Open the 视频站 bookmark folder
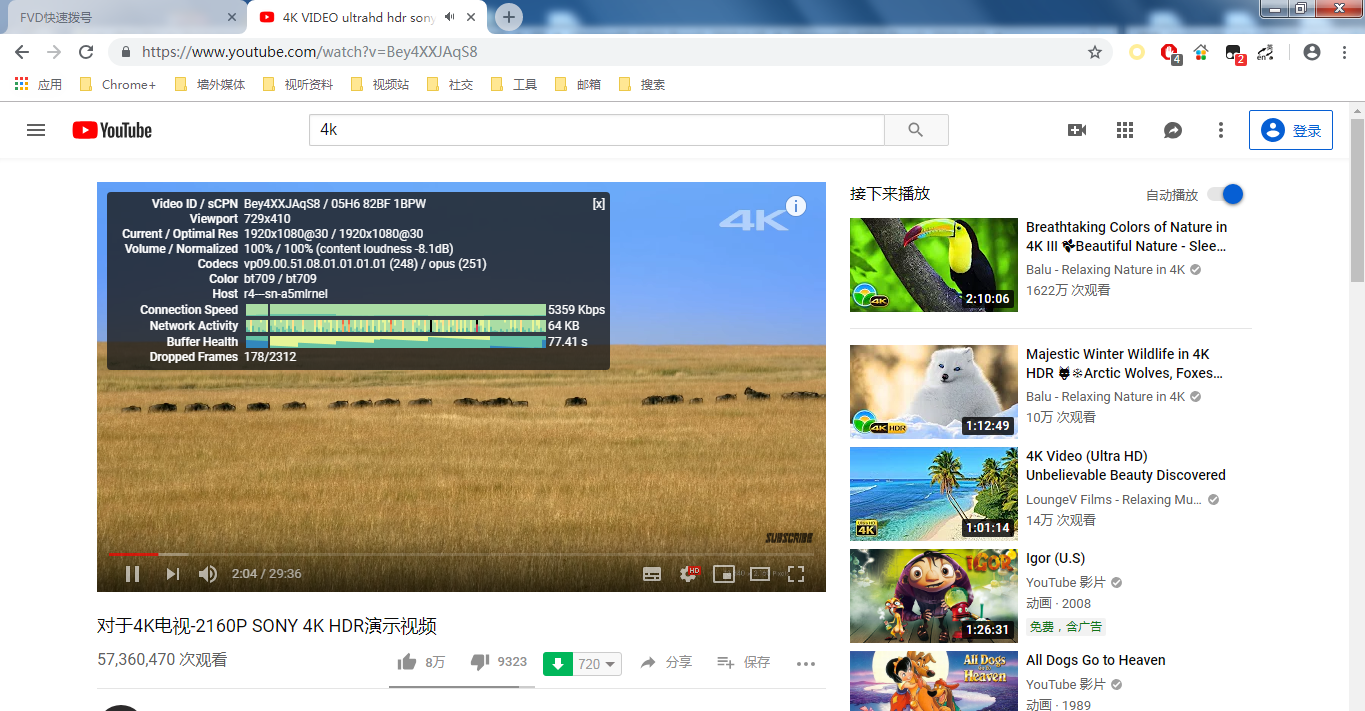This screenshot has width=1365, height=711. (x=380, y=85)
